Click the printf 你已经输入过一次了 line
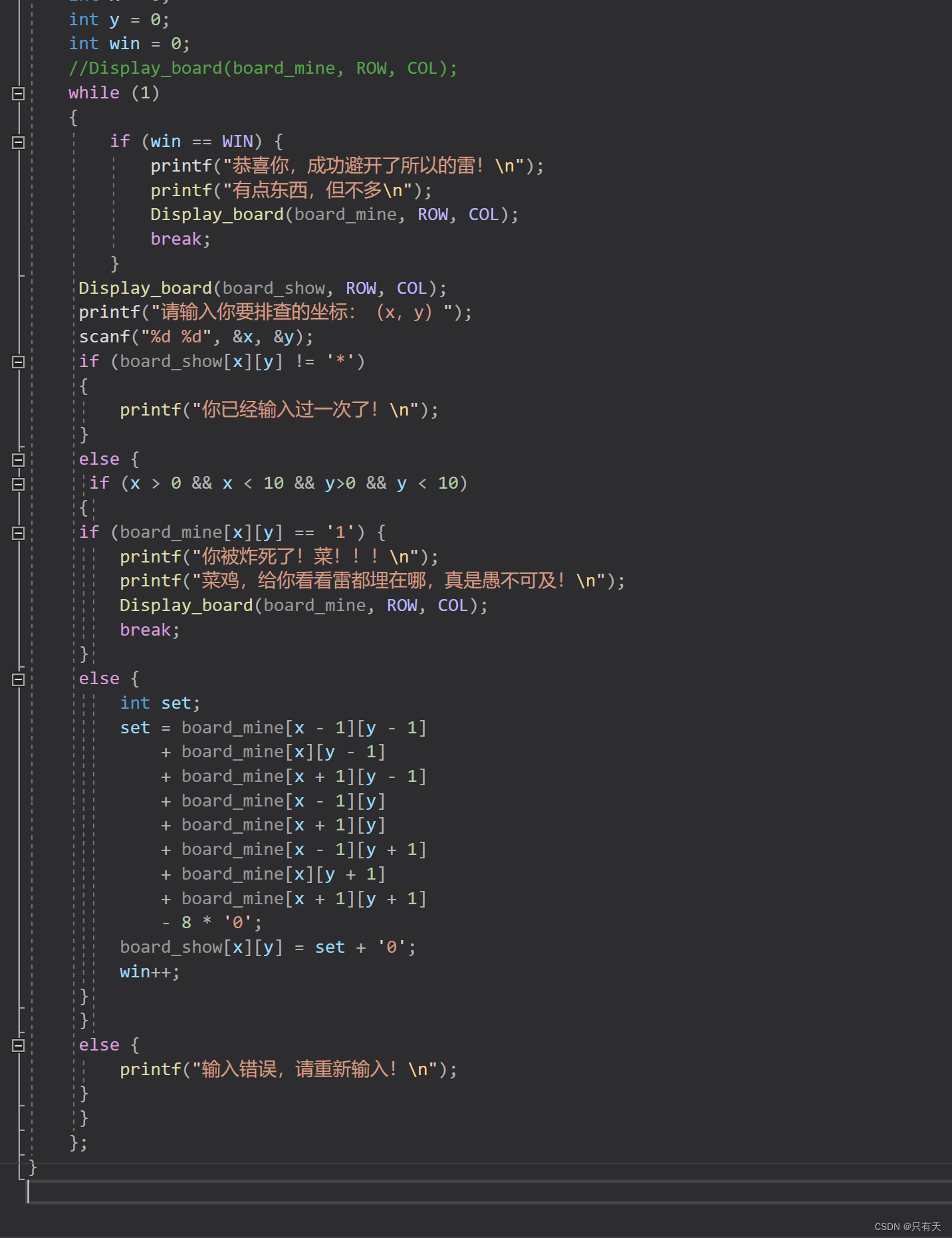 tap(279, 410)
